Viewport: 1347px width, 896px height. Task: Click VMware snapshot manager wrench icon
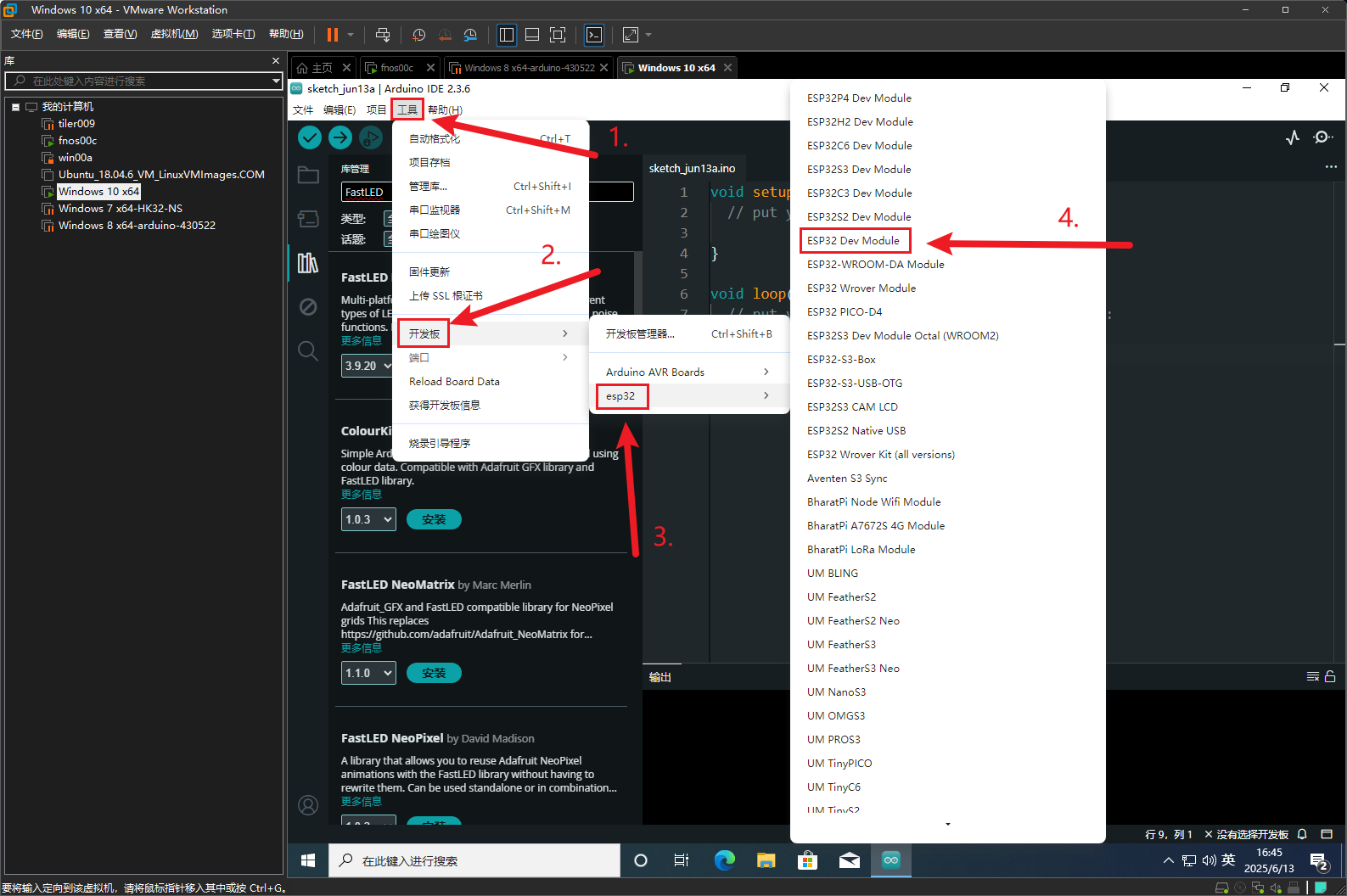470,35
